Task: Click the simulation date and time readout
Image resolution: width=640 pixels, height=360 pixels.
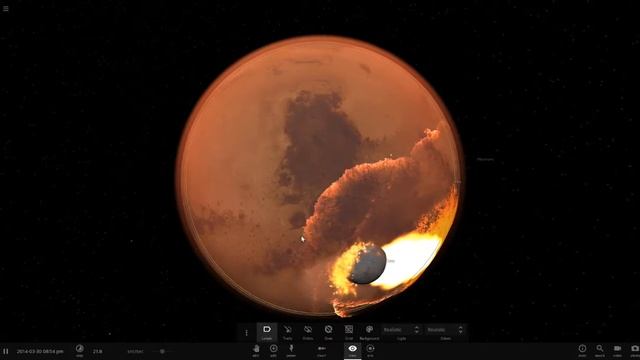Action: point(40,351)
